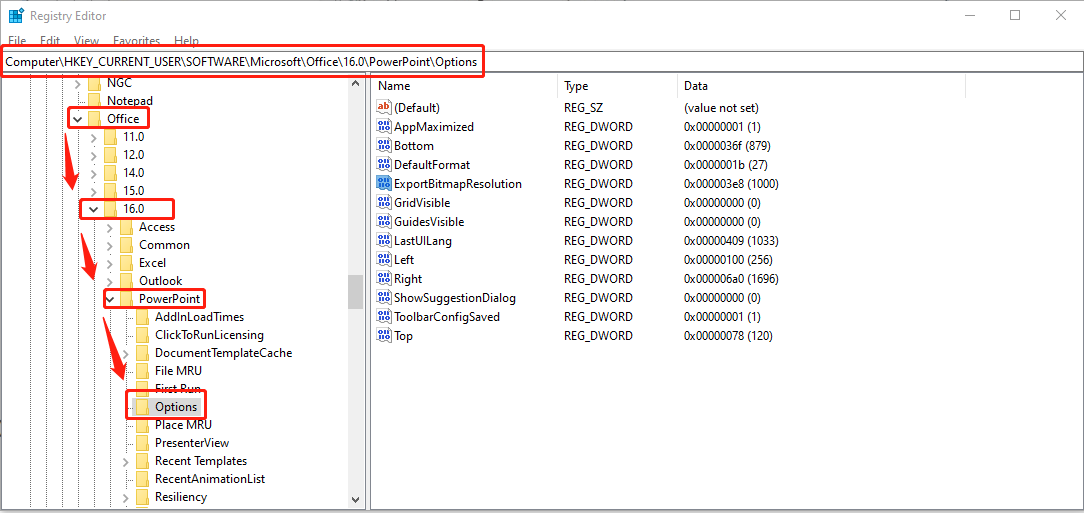This screenshot has width=1084, height=513.
Task: Collapse the PowerPoint tree node
Action: click(x=109, y=299)
